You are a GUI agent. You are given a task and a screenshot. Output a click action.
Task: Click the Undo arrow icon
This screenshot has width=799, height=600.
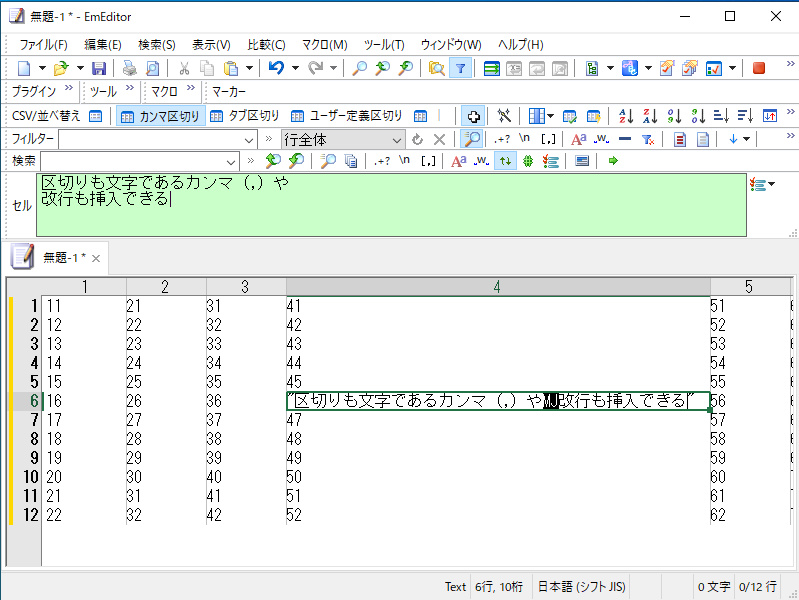click(276, 68)
